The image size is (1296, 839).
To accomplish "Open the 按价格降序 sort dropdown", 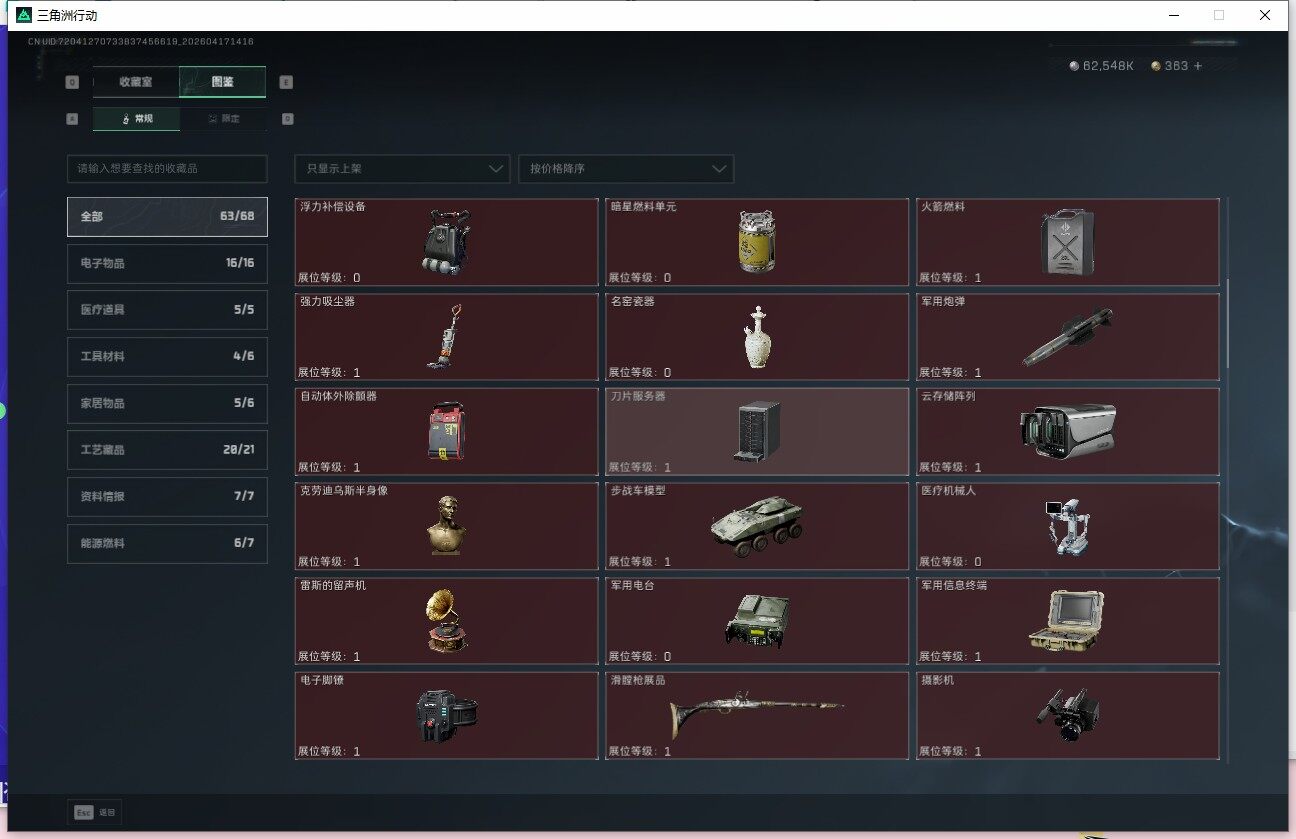I will (x=626, y=169).
